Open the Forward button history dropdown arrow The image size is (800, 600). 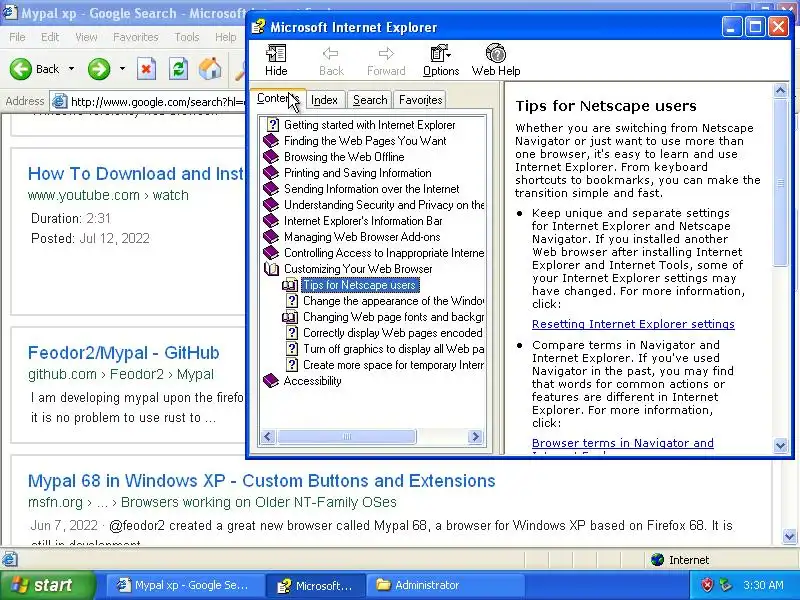pos(122,68)
